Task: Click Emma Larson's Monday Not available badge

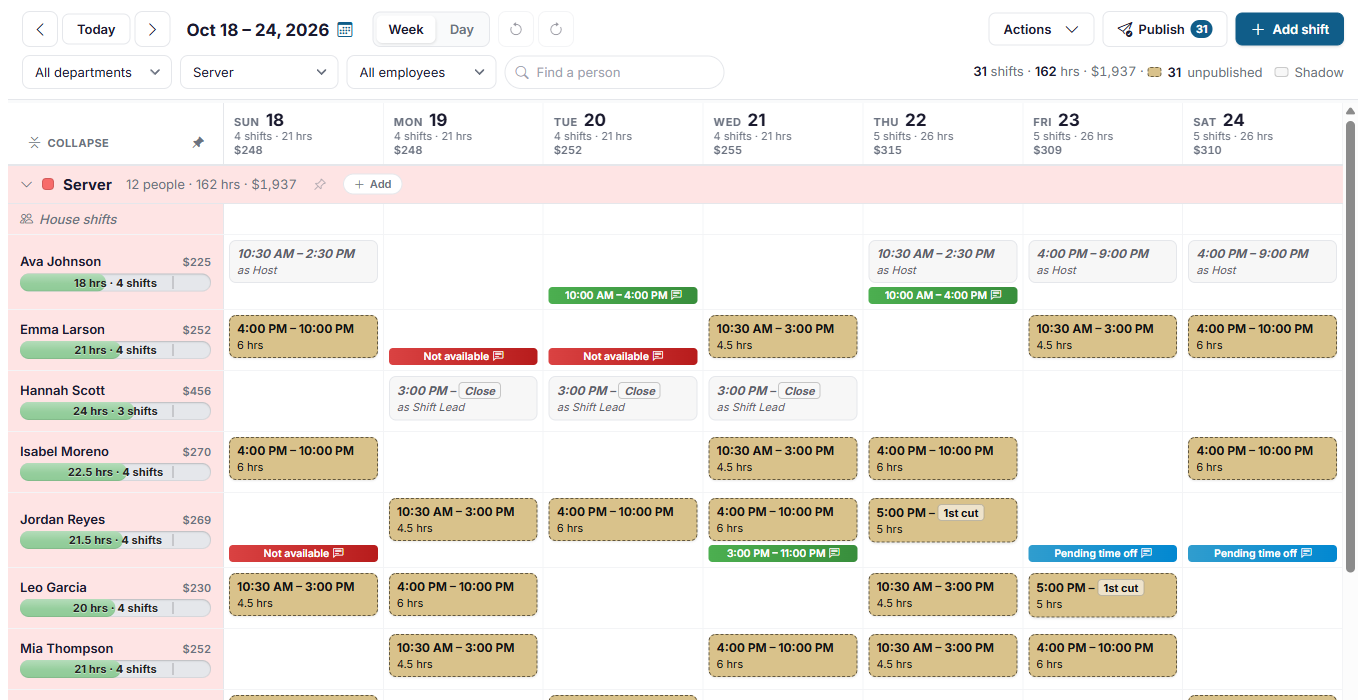Action: [x=463, y=356]
